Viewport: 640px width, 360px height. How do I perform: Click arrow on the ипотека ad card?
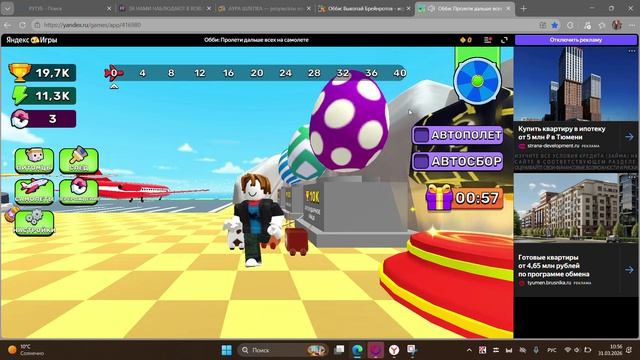(x=629, y=137)
